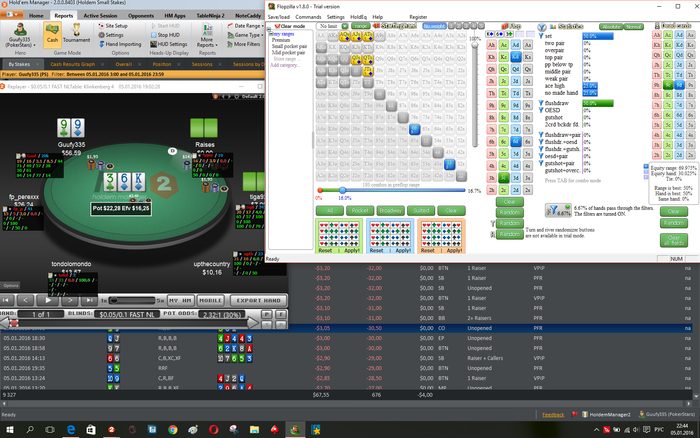Image resolution: width=700 pixels, height=438 pixels.
Task: Switch statistics to Normal mode
Action: point(633,27)
